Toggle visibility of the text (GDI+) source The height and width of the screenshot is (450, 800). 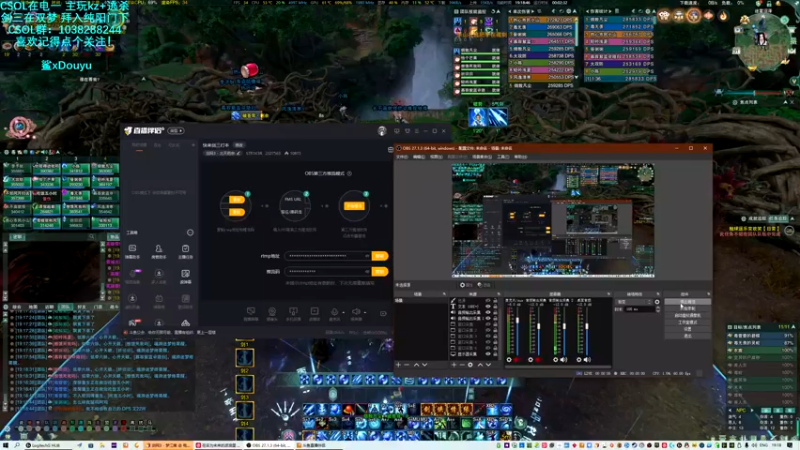point(488,307)
